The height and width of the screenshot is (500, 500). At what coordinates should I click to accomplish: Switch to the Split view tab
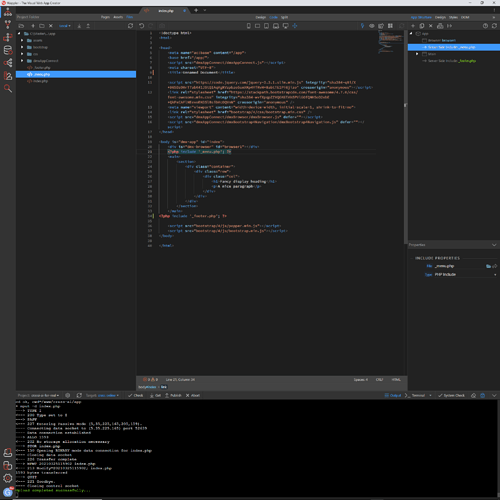[284, 17]
